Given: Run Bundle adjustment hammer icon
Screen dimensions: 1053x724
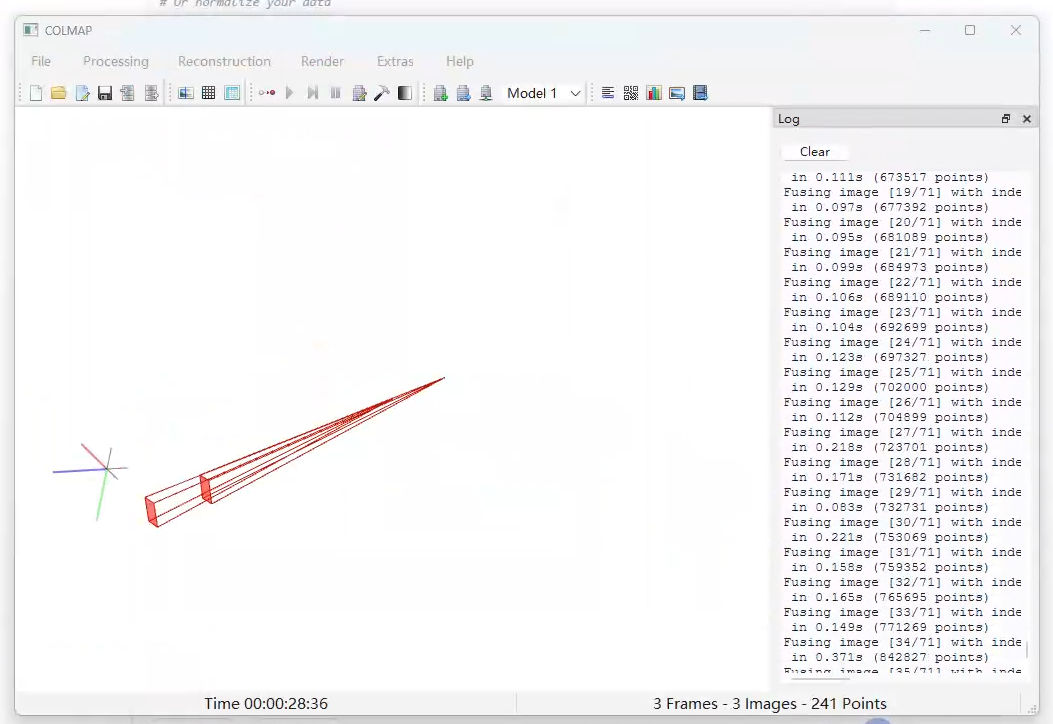Looking at the screenshot, I should [382, 93].
